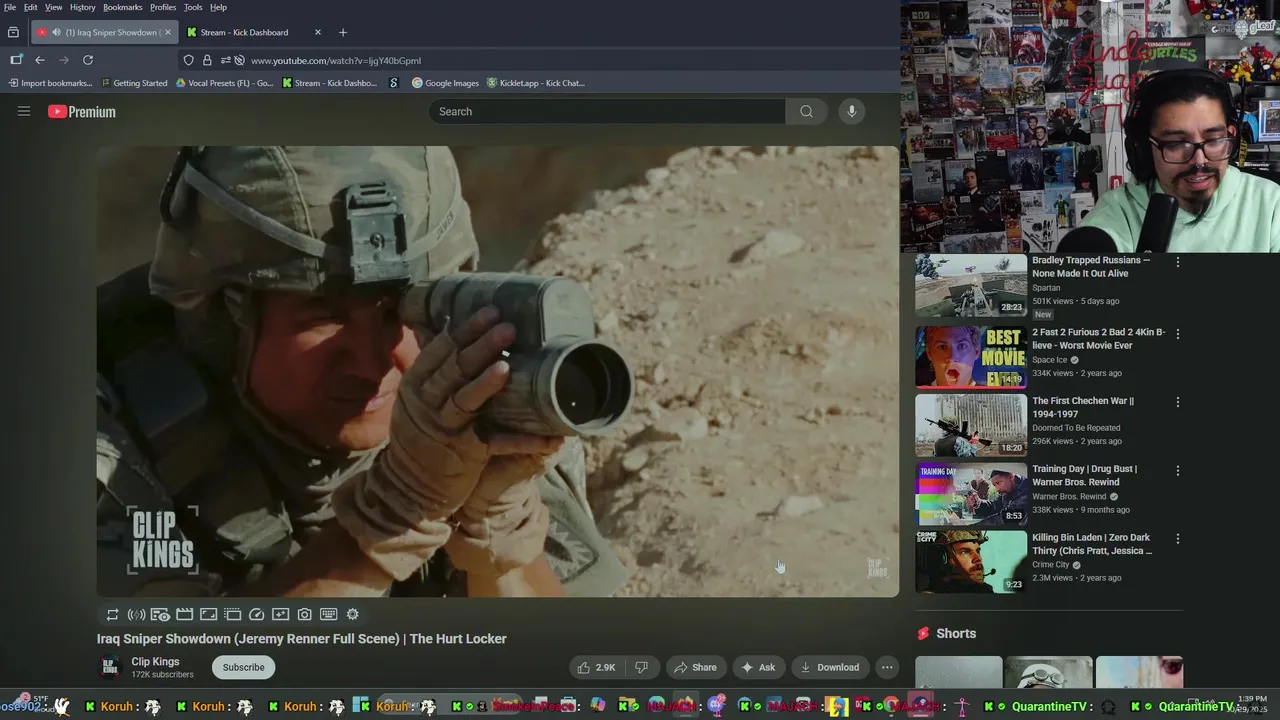Click the dashed pop-up player icon
This screenshot has height=720, width=1280.
click(233, 615)
